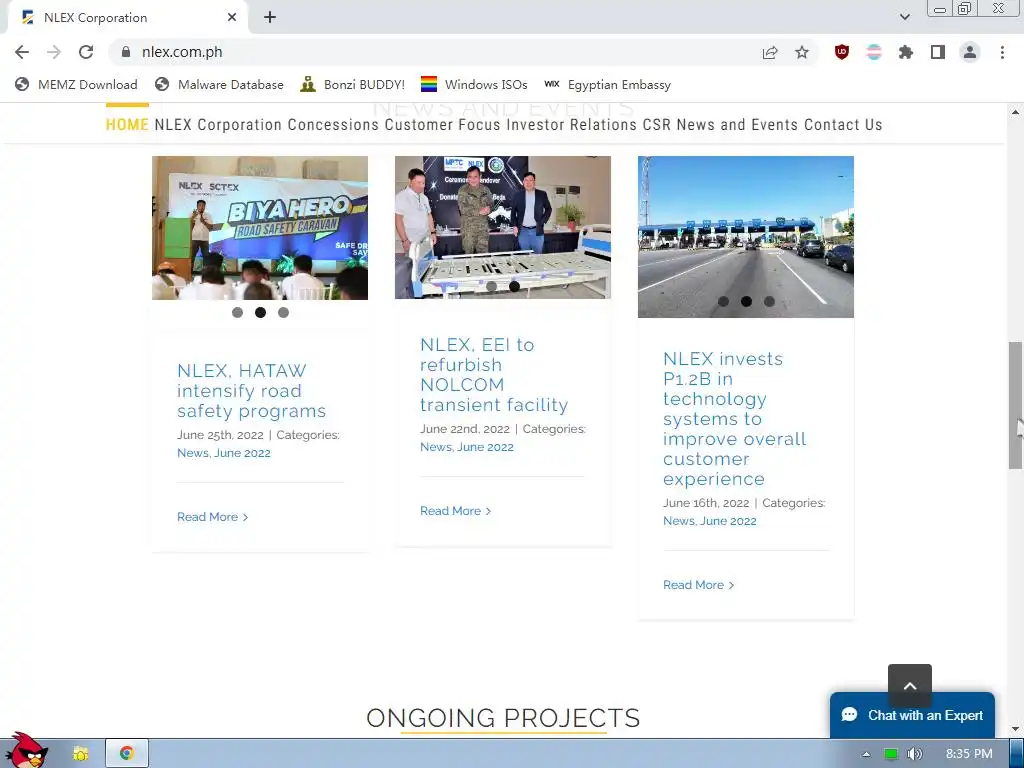Image resolution: width=1024 pixels, height=768 pixels.
Task: Open NLEX, HATAW road safety article
Action: coord(251,391)
